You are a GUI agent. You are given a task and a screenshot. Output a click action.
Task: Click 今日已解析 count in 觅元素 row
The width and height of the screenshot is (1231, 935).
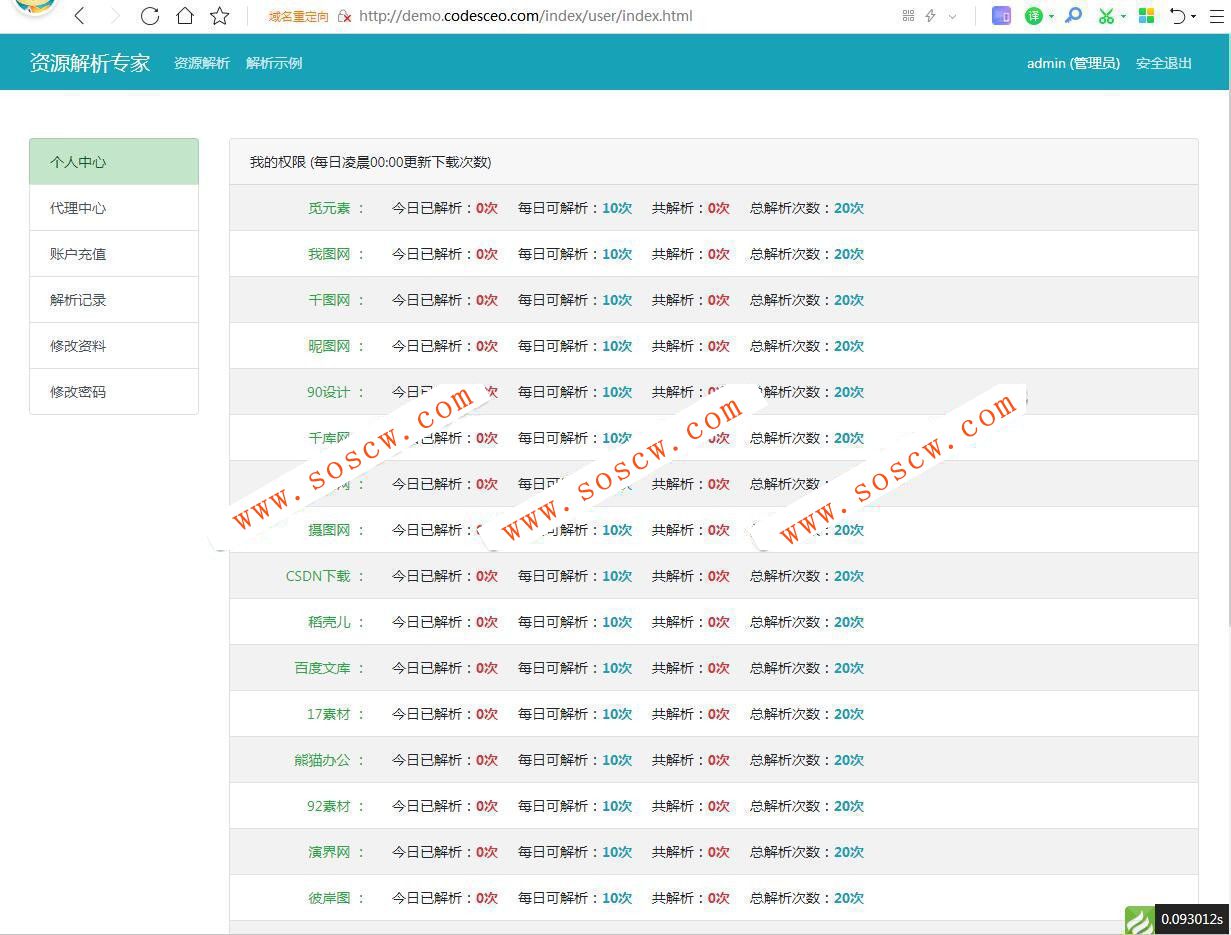[445, 208]
